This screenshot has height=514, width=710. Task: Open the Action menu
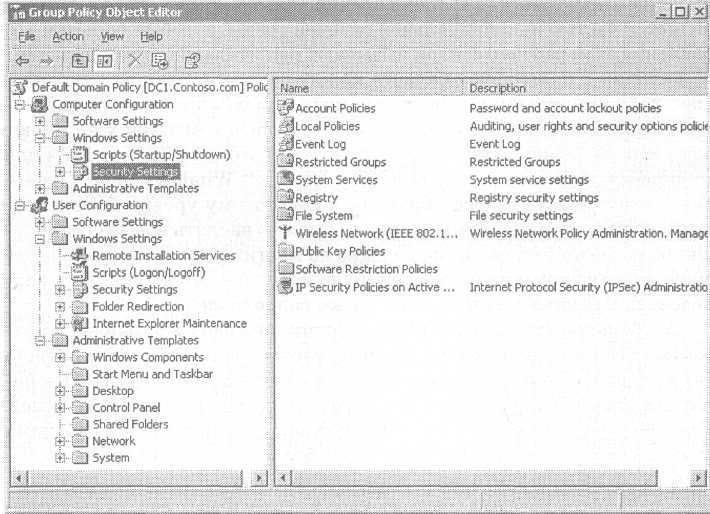[68, 36]
